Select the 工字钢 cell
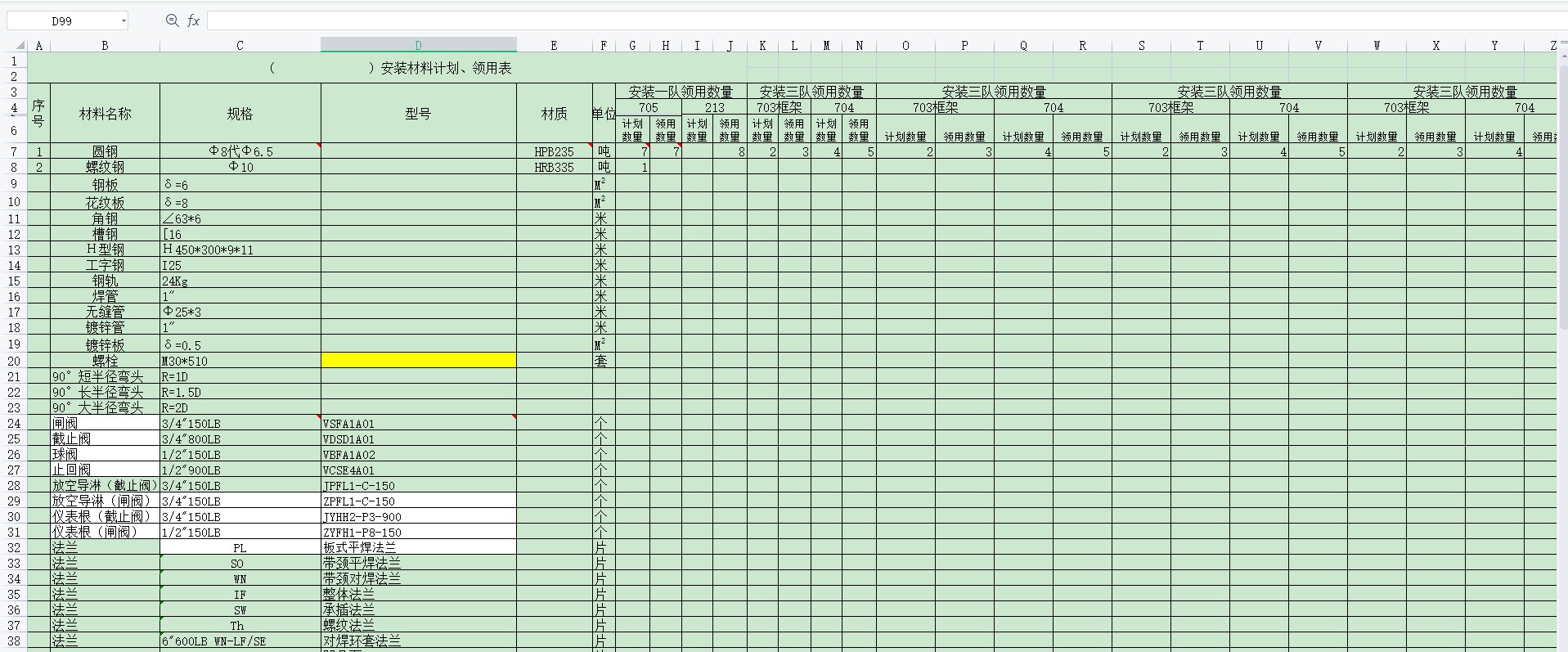 point(106,265)
